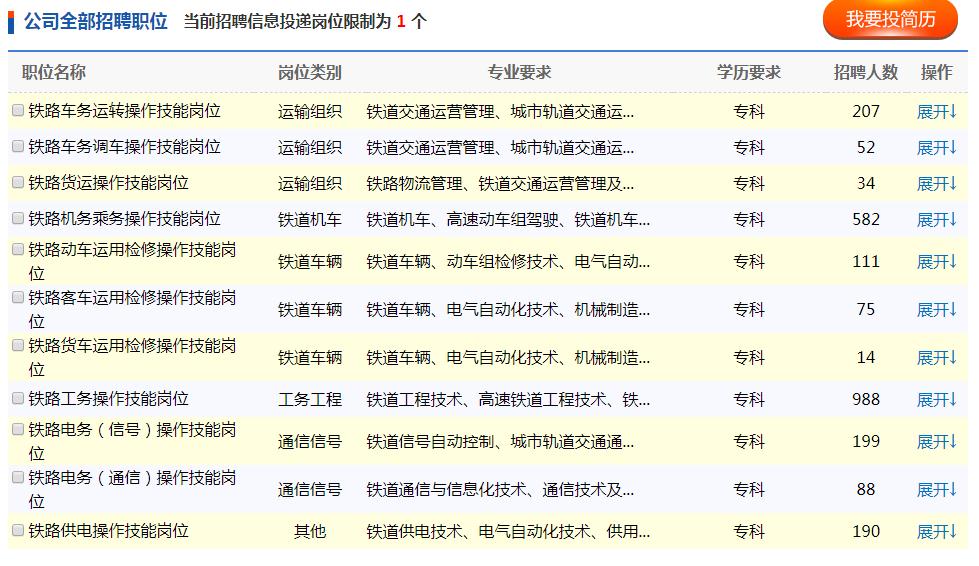
Task: Select the 铁路货运操作技能岗位 checkbox
Action: pyautogui.click(x=18, y=183)
